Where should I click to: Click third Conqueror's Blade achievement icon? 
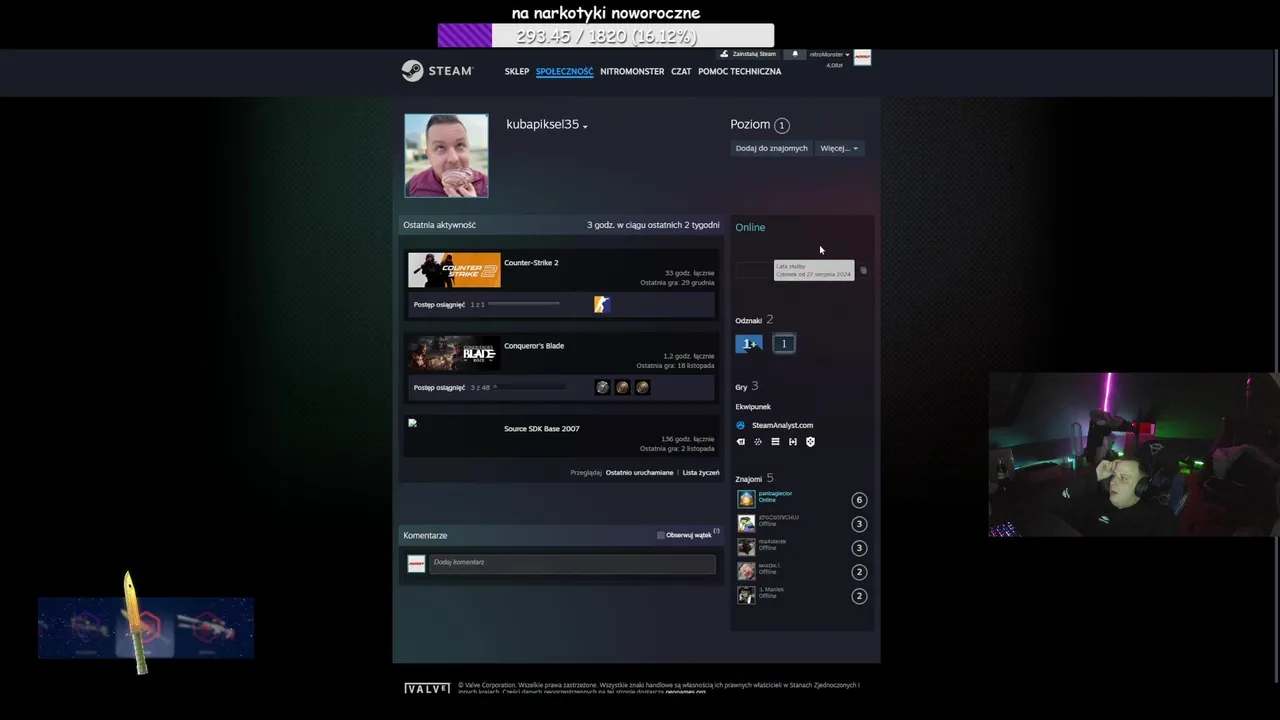click(x=642, y=387)
